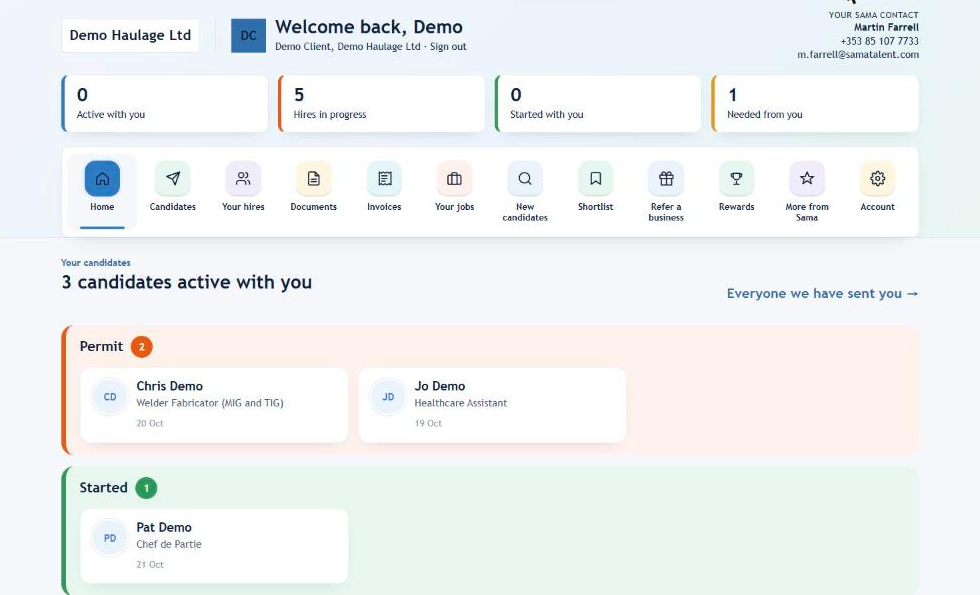Open the Needed from you stat card
The image size is (980, 595).
click(815, 104)
